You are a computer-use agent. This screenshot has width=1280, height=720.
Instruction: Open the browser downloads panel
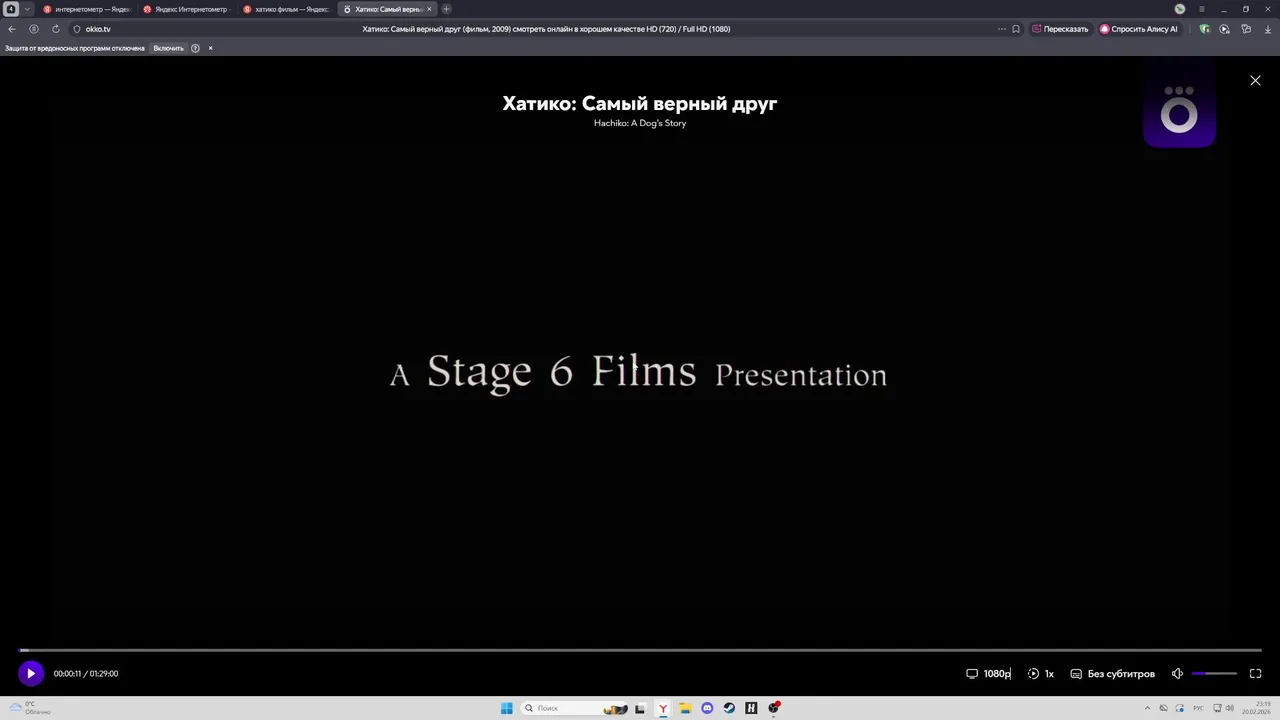coord(1268,29)
